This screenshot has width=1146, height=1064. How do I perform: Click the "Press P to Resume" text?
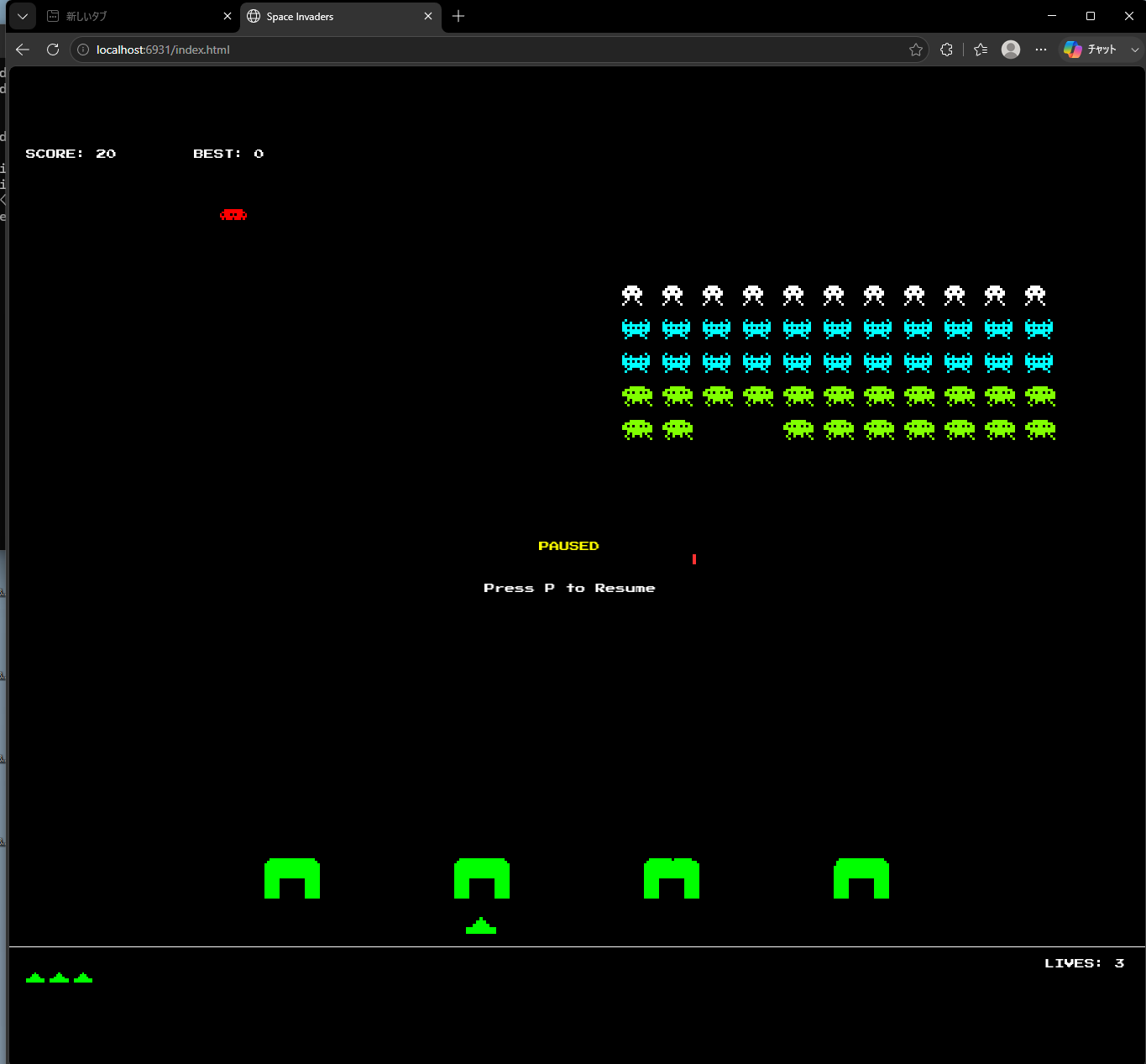point(569,588)
